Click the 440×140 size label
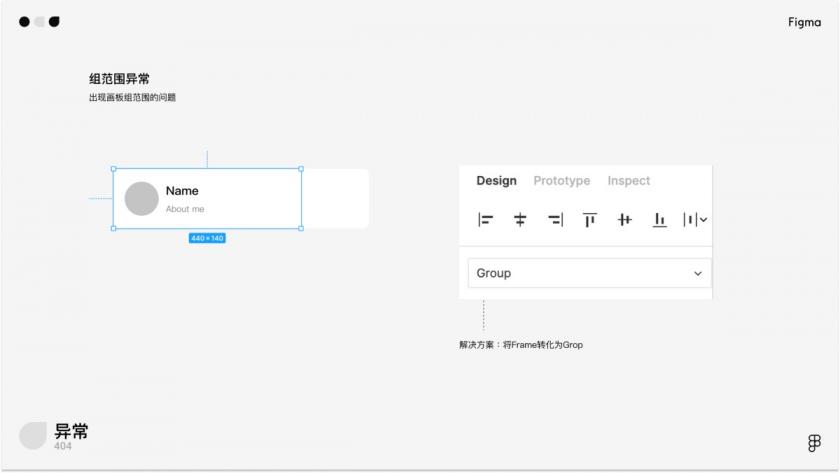 tap(207, 238)
